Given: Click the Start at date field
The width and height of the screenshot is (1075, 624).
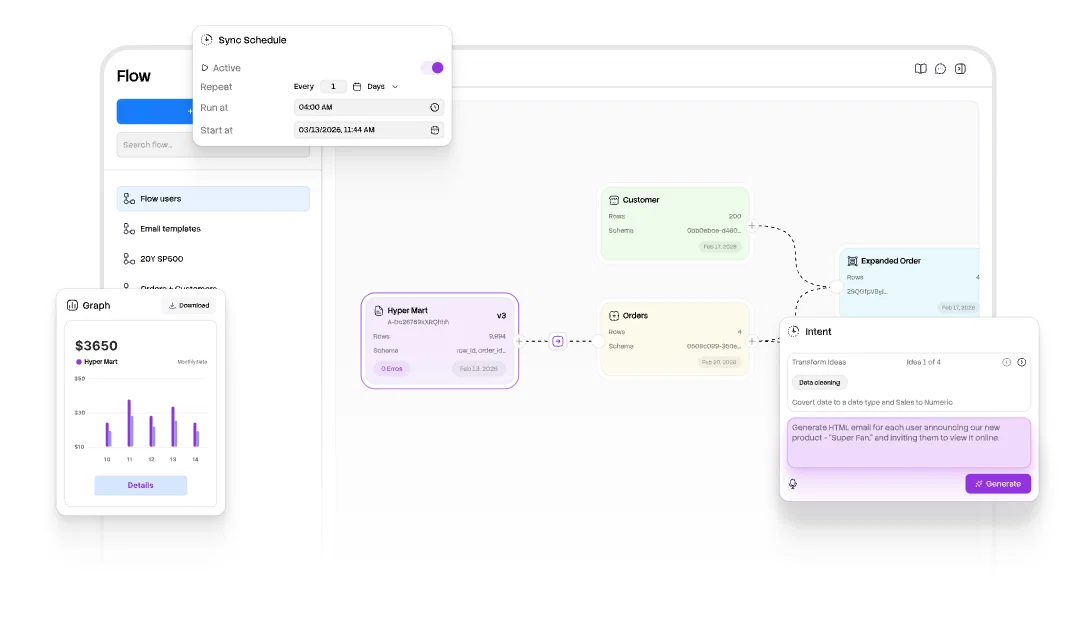Looking at the screenshot, I should tap(369, 130).
